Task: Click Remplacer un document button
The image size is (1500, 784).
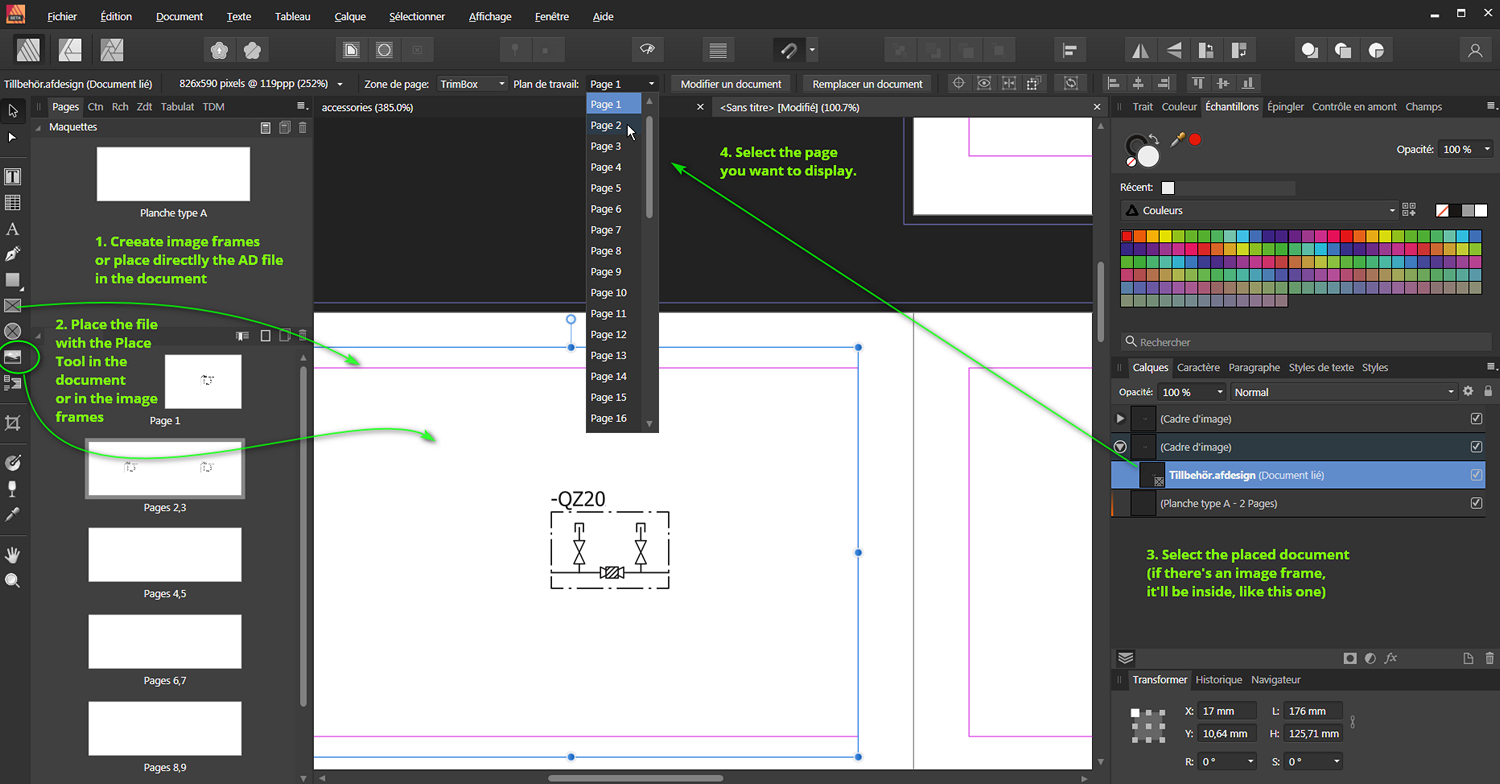Action: click(867, 84)
